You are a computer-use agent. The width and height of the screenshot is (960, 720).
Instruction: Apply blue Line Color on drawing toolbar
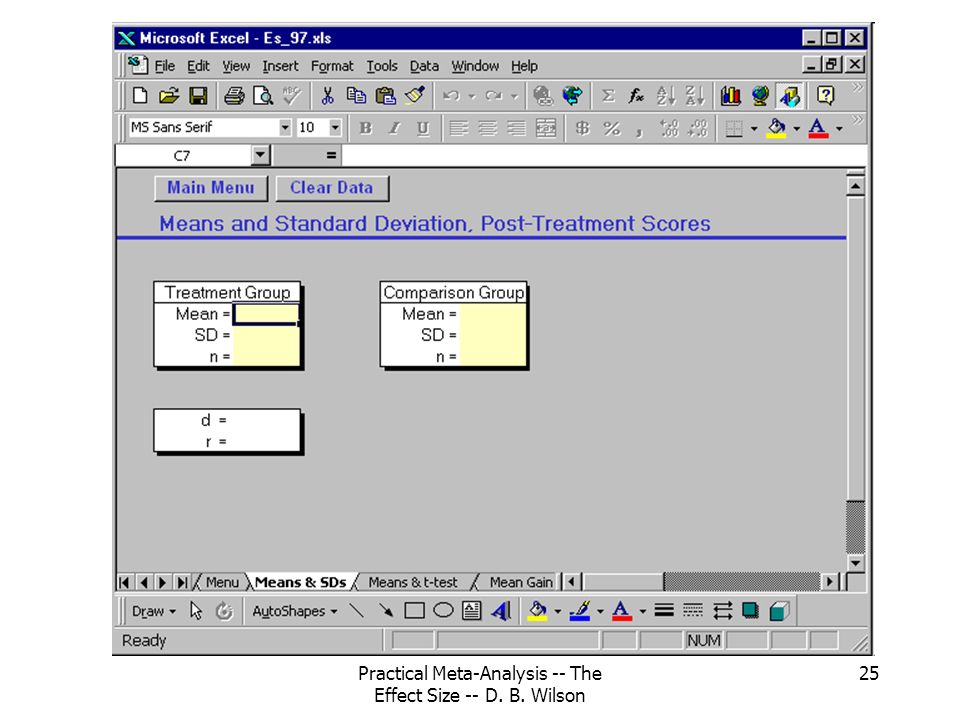click(579, 610)
